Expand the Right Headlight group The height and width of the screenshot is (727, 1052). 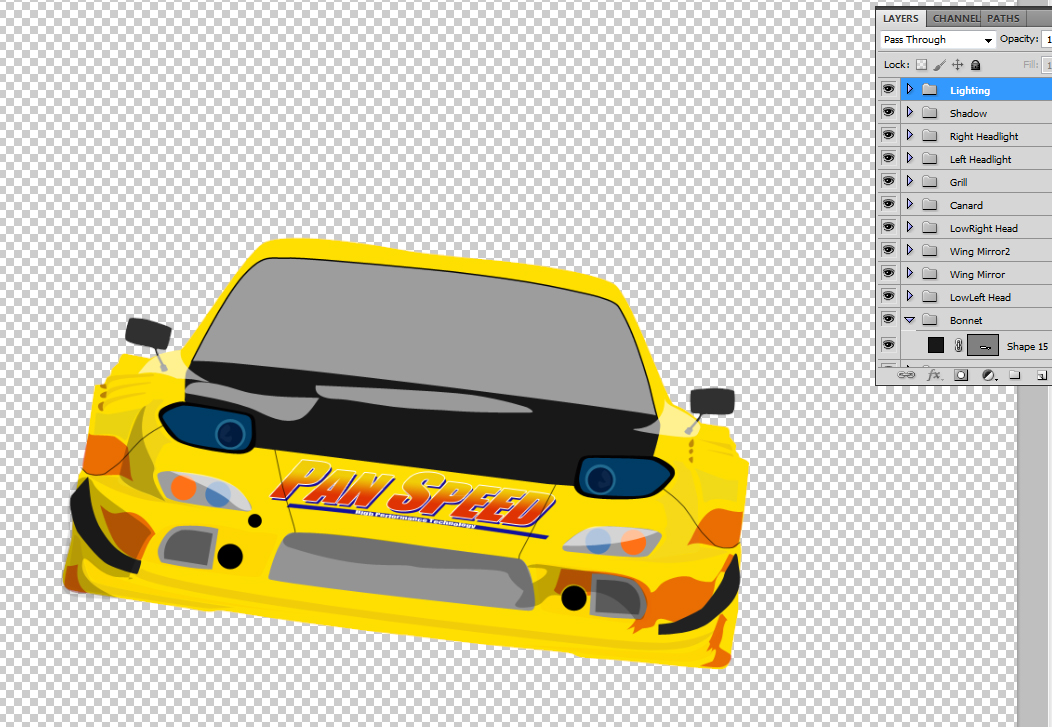point(910,135)
